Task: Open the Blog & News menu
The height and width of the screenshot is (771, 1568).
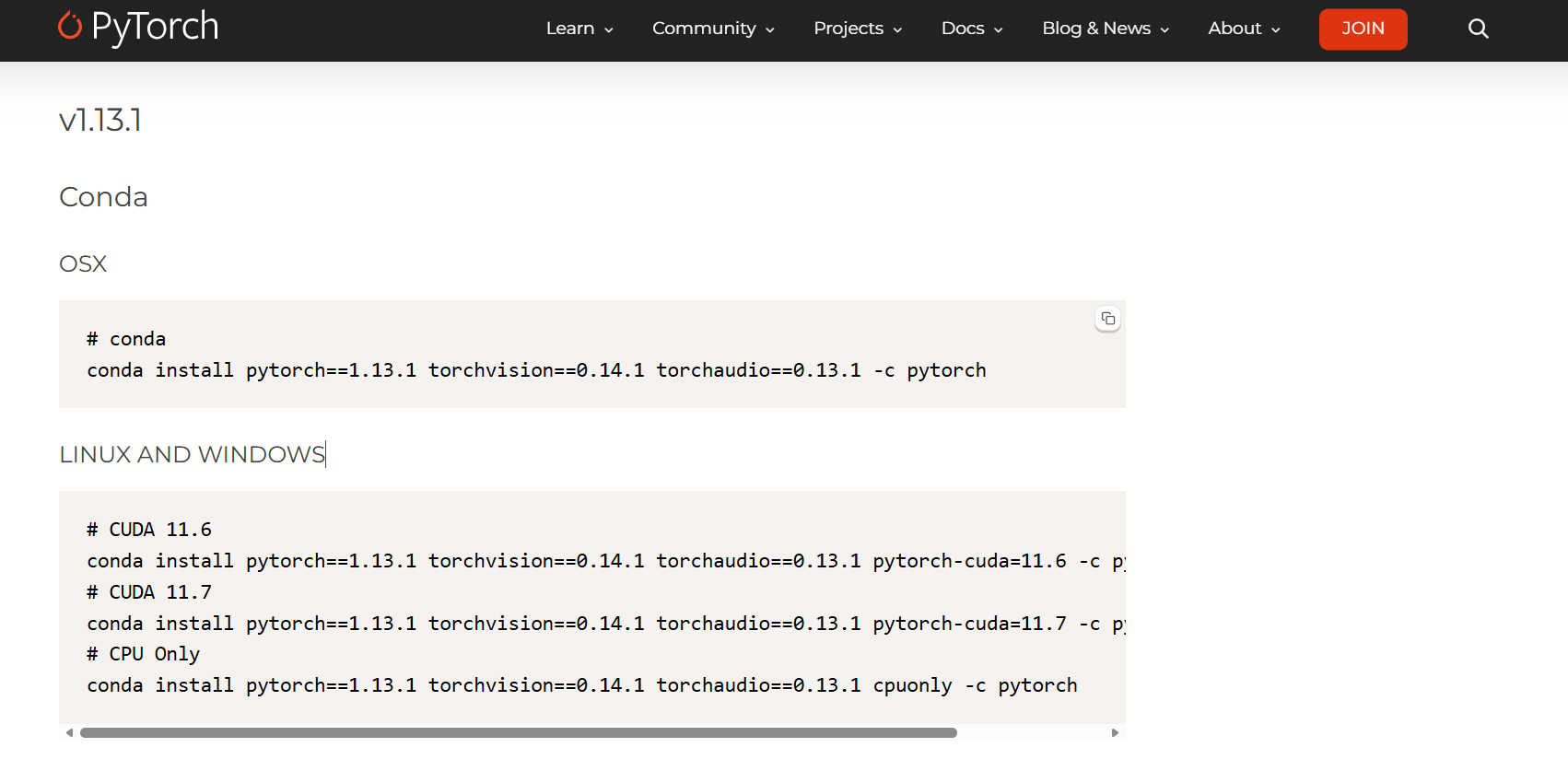Action: click(1106, 29)
